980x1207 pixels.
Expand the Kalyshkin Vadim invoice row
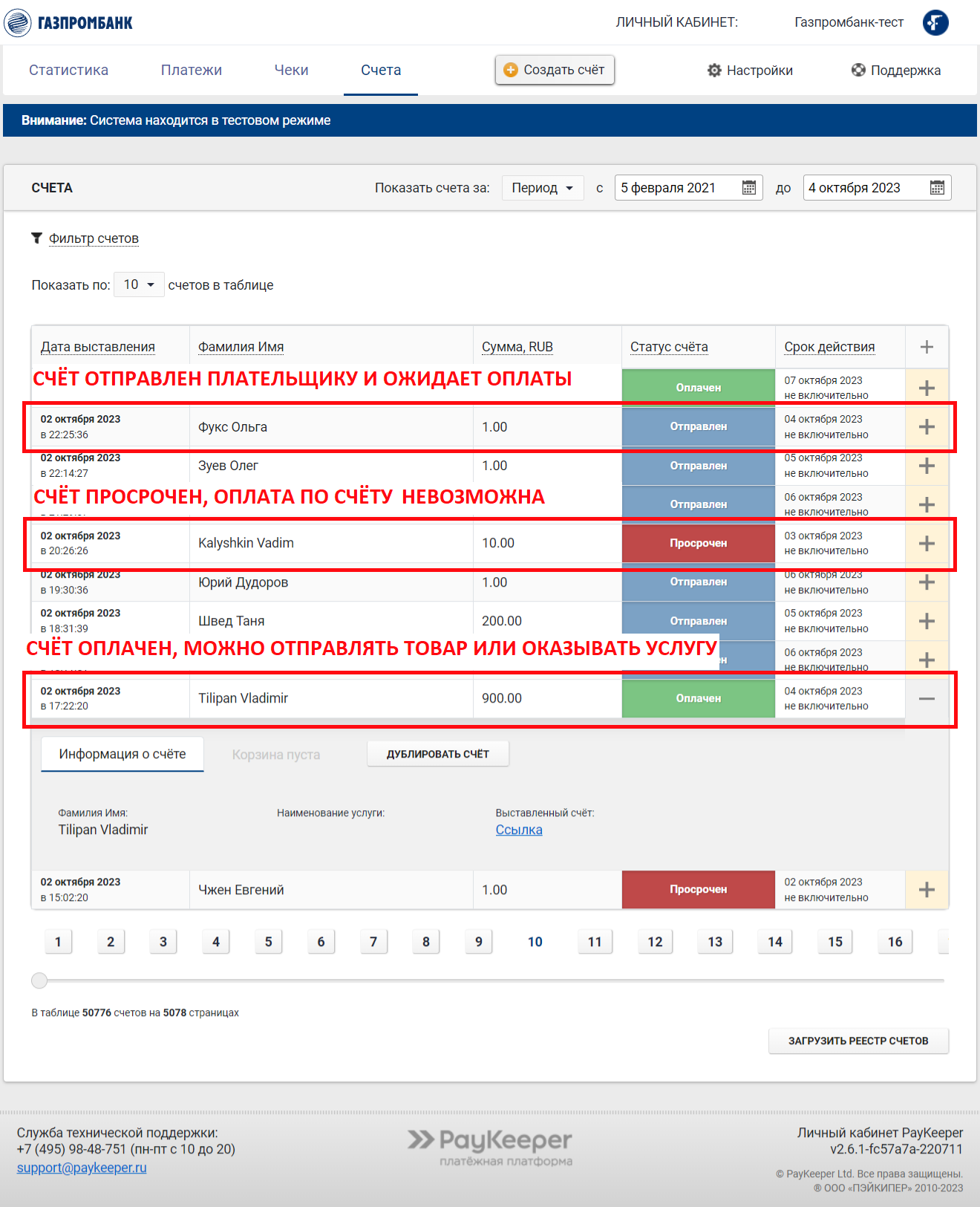(927, 544)
